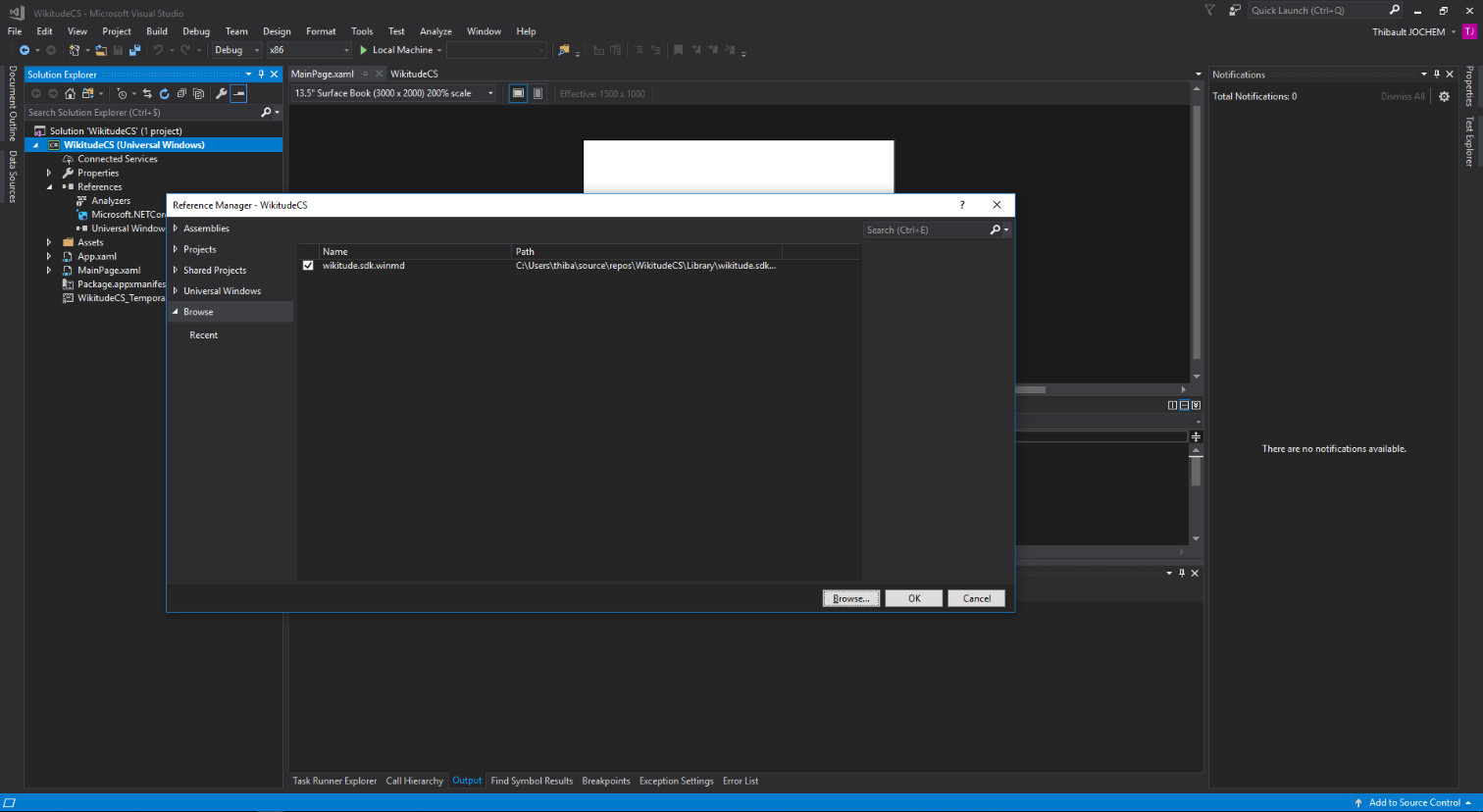Select Recent under Browse
The height and width of the screenshot is (812, 1483).
click(204, 335)
